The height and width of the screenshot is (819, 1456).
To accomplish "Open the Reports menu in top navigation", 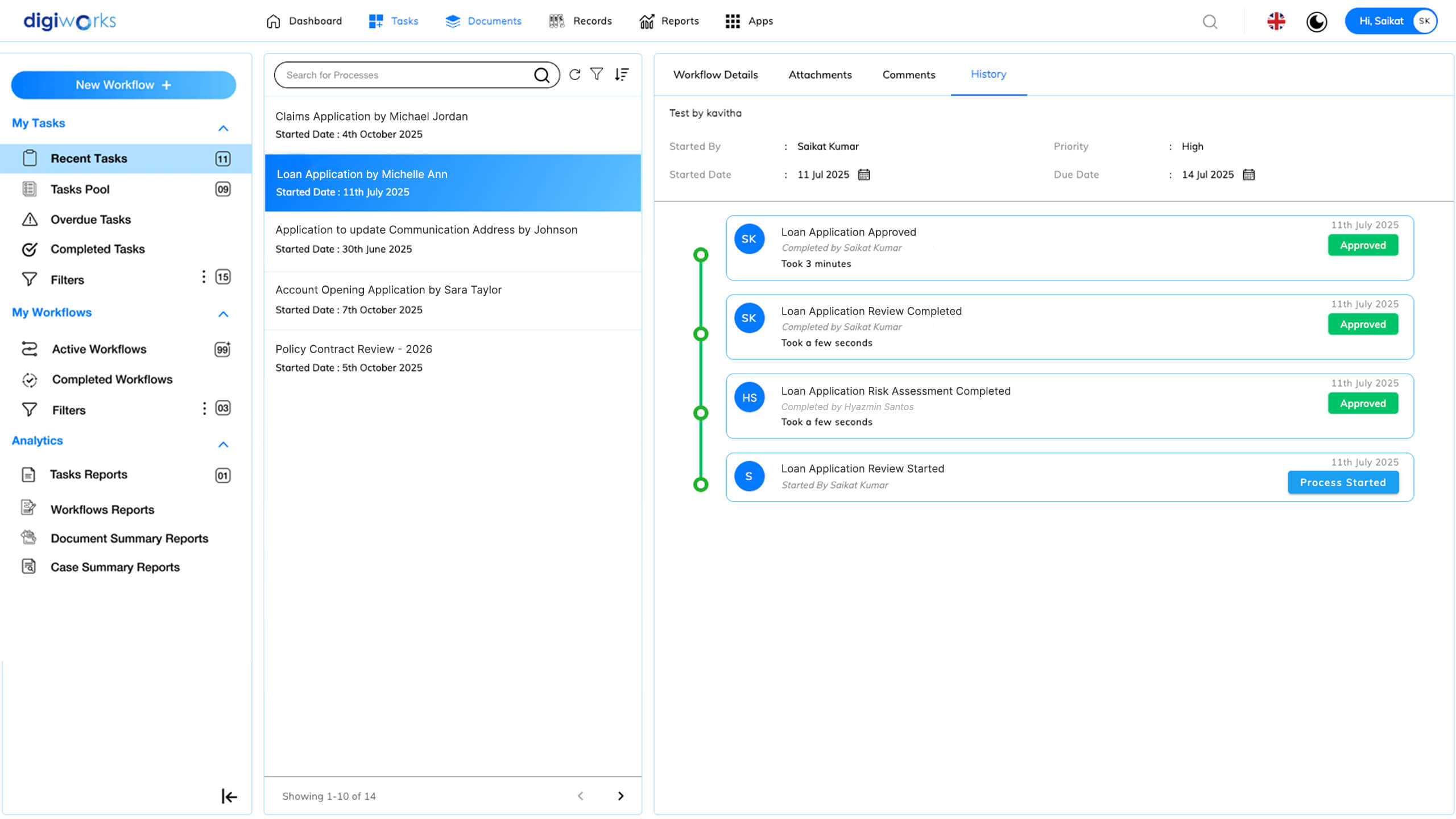I will point(669,21).
